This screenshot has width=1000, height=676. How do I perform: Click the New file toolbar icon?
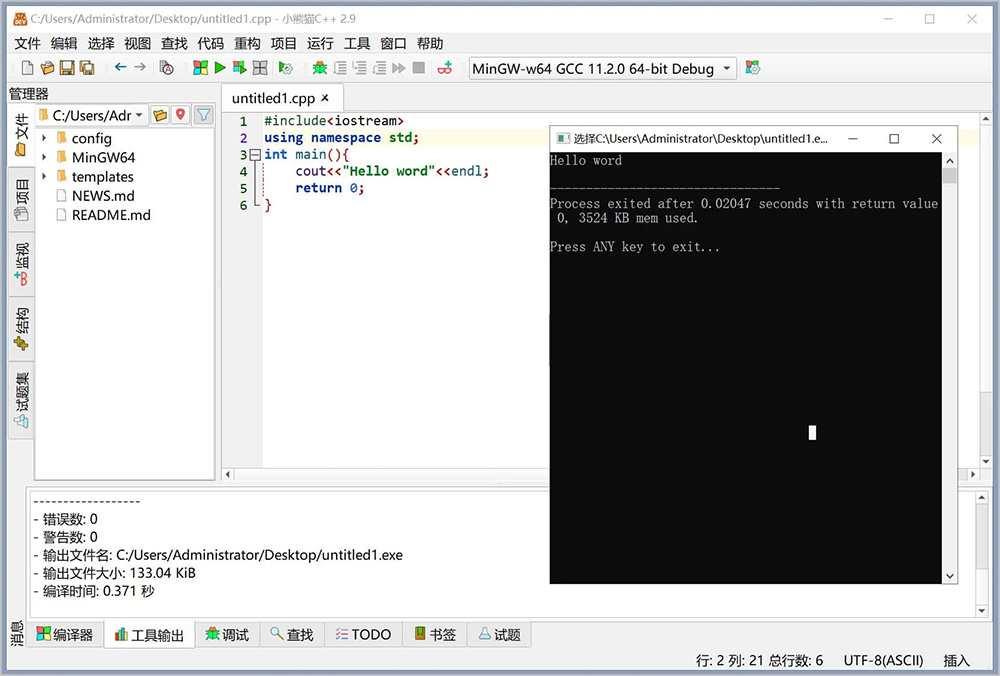27,68
